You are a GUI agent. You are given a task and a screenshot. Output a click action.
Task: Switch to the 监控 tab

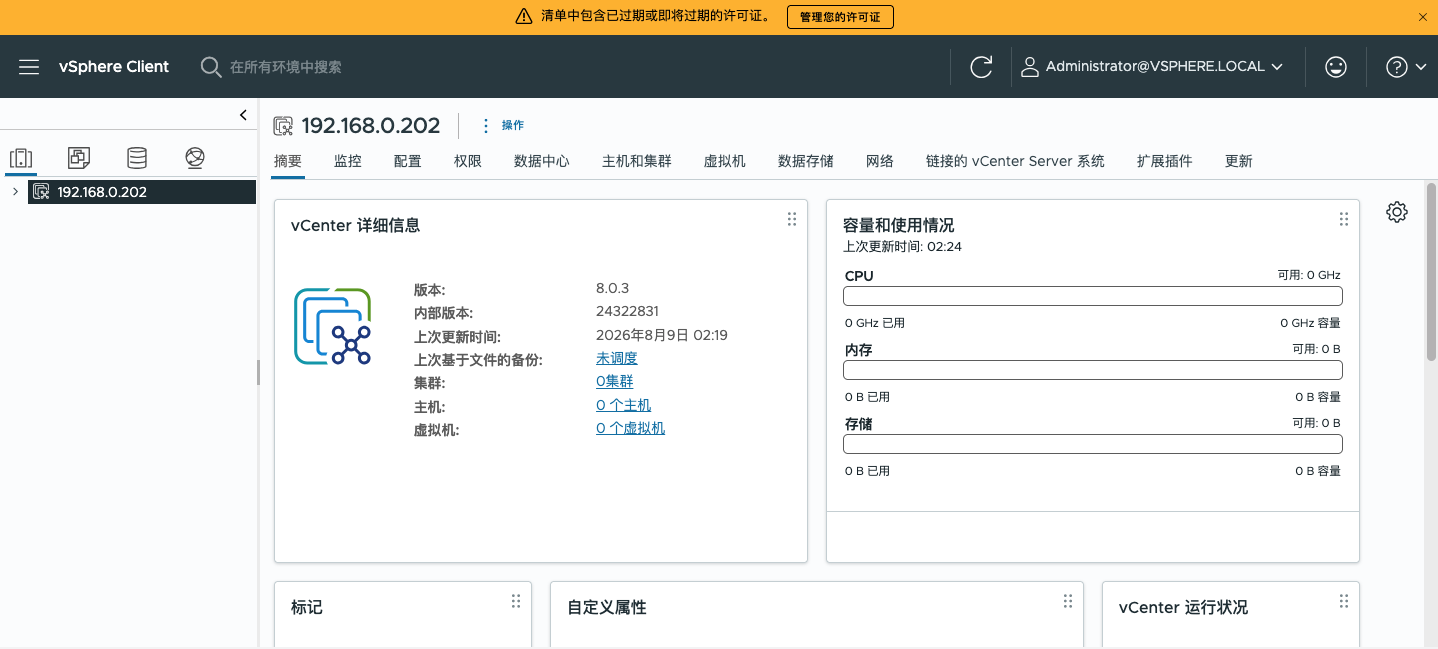click(348, 161)
